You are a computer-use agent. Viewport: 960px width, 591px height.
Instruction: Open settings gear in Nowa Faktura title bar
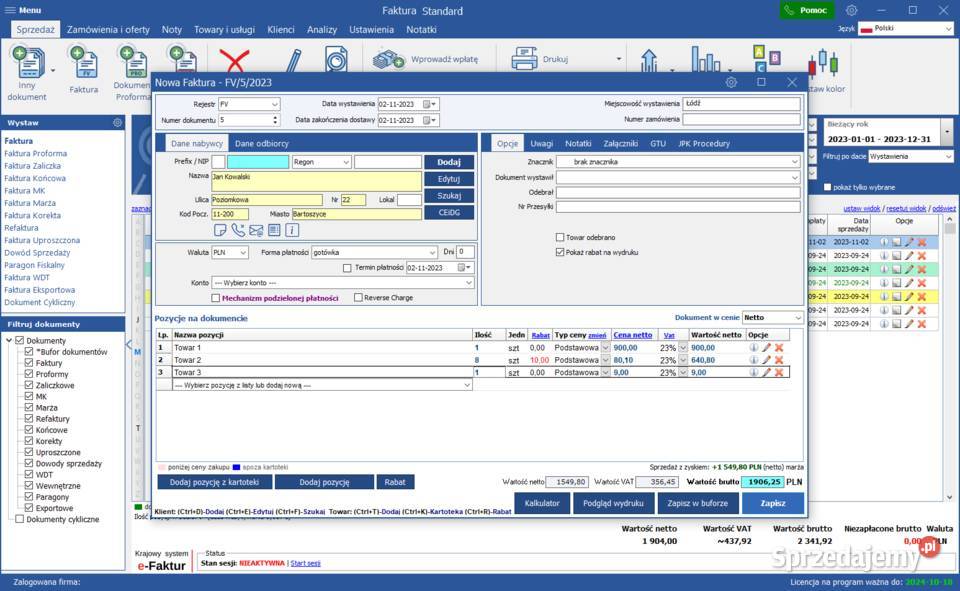[731, 82]
